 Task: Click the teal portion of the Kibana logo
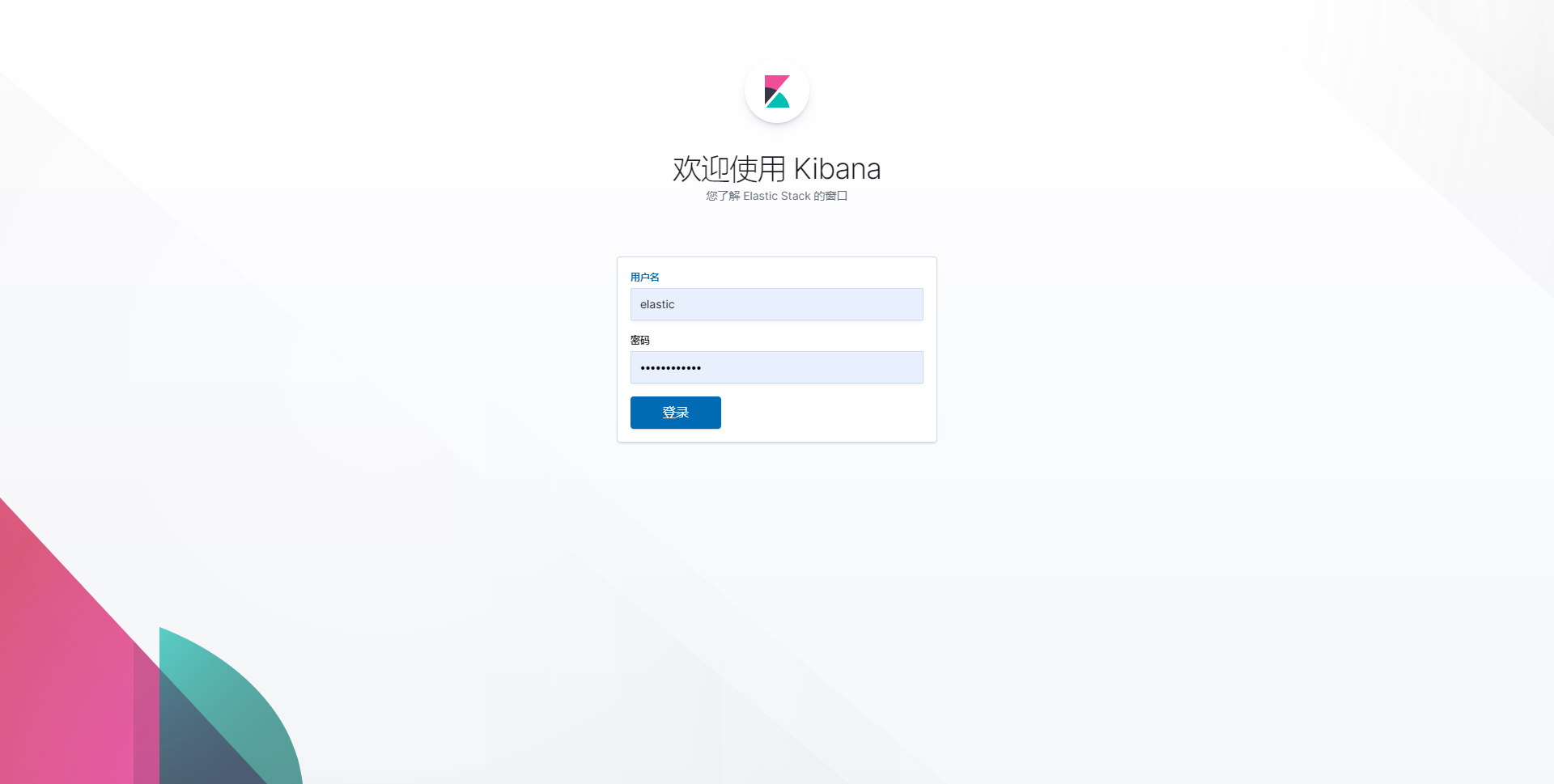click(x=779, y=101)
